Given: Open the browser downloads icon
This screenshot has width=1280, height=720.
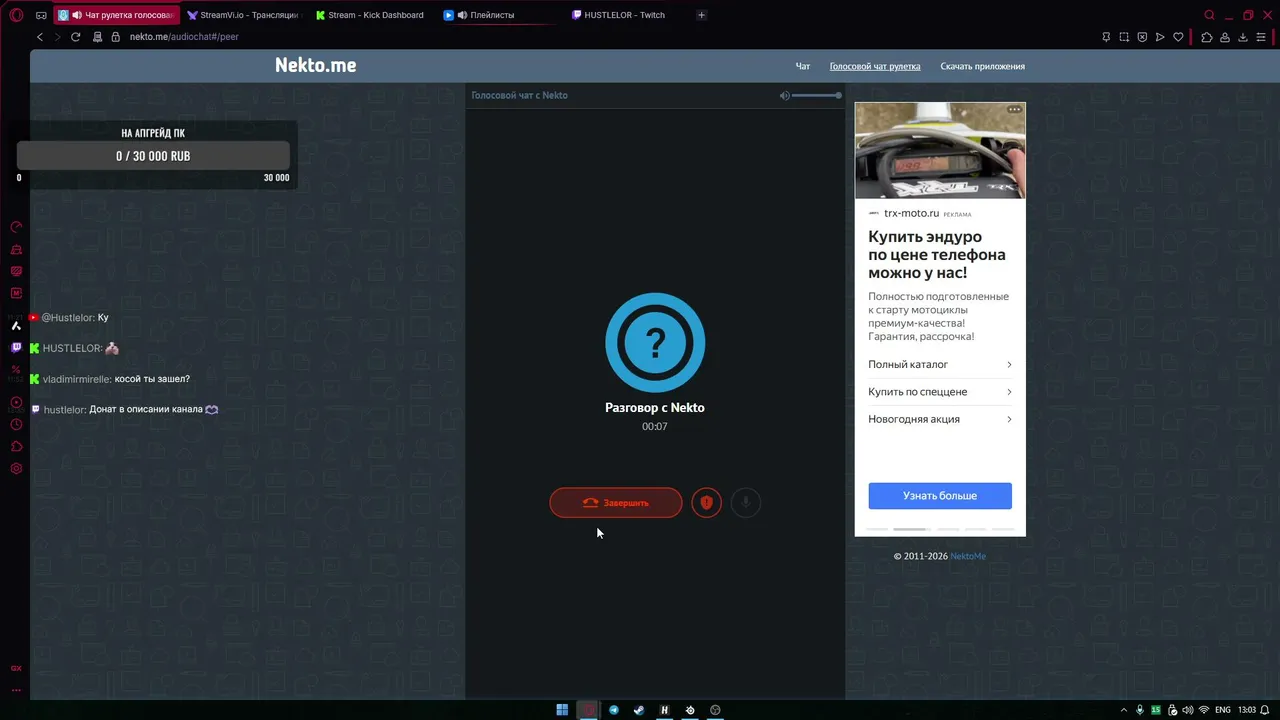Looking at the screenshot, I should [1243, 37].
